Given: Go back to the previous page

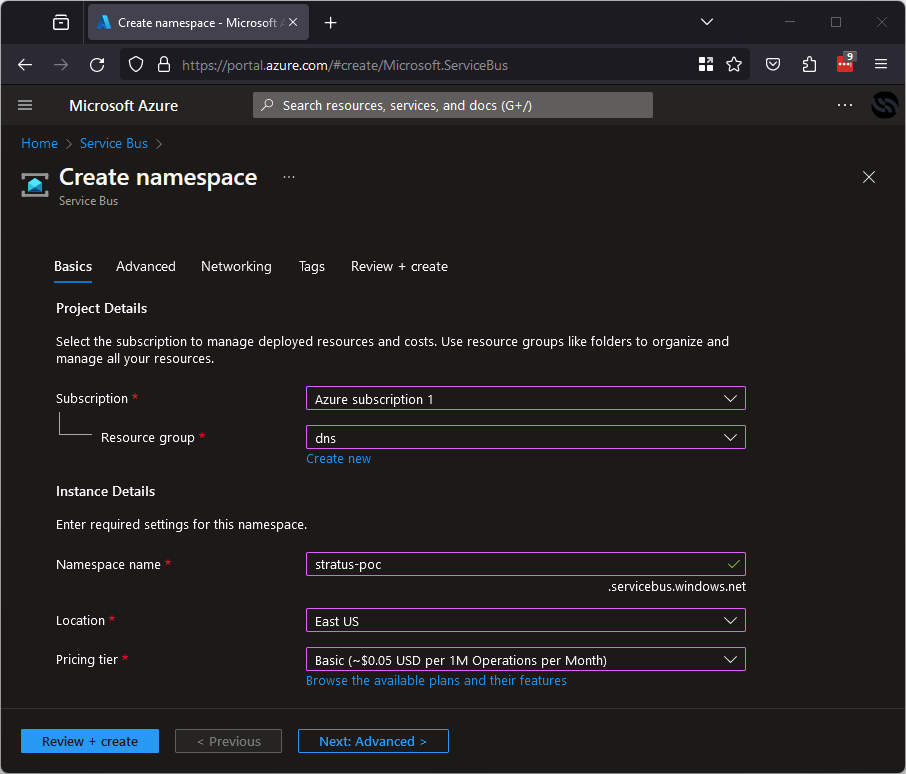Looking at the screenshot, I should tap(25, 65).
